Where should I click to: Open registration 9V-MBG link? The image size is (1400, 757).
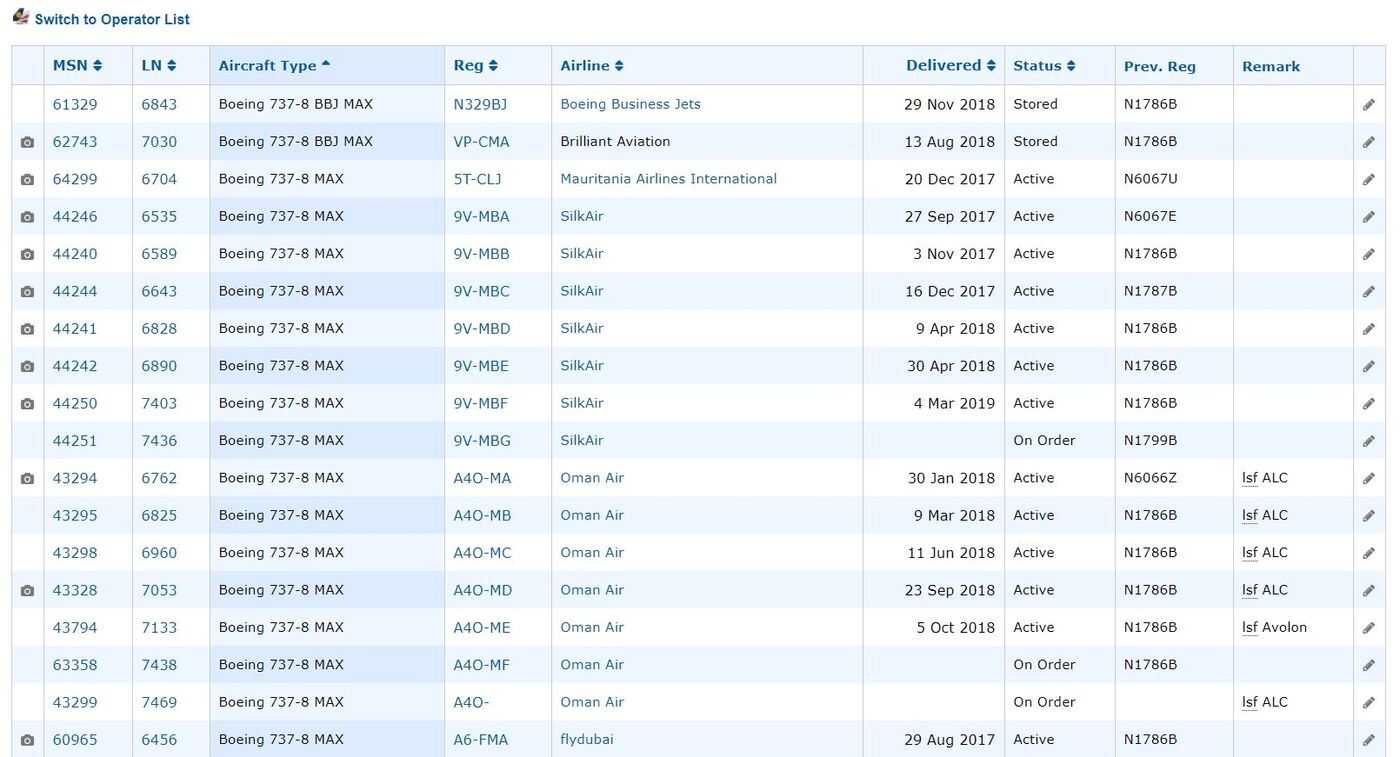(482, 441)
